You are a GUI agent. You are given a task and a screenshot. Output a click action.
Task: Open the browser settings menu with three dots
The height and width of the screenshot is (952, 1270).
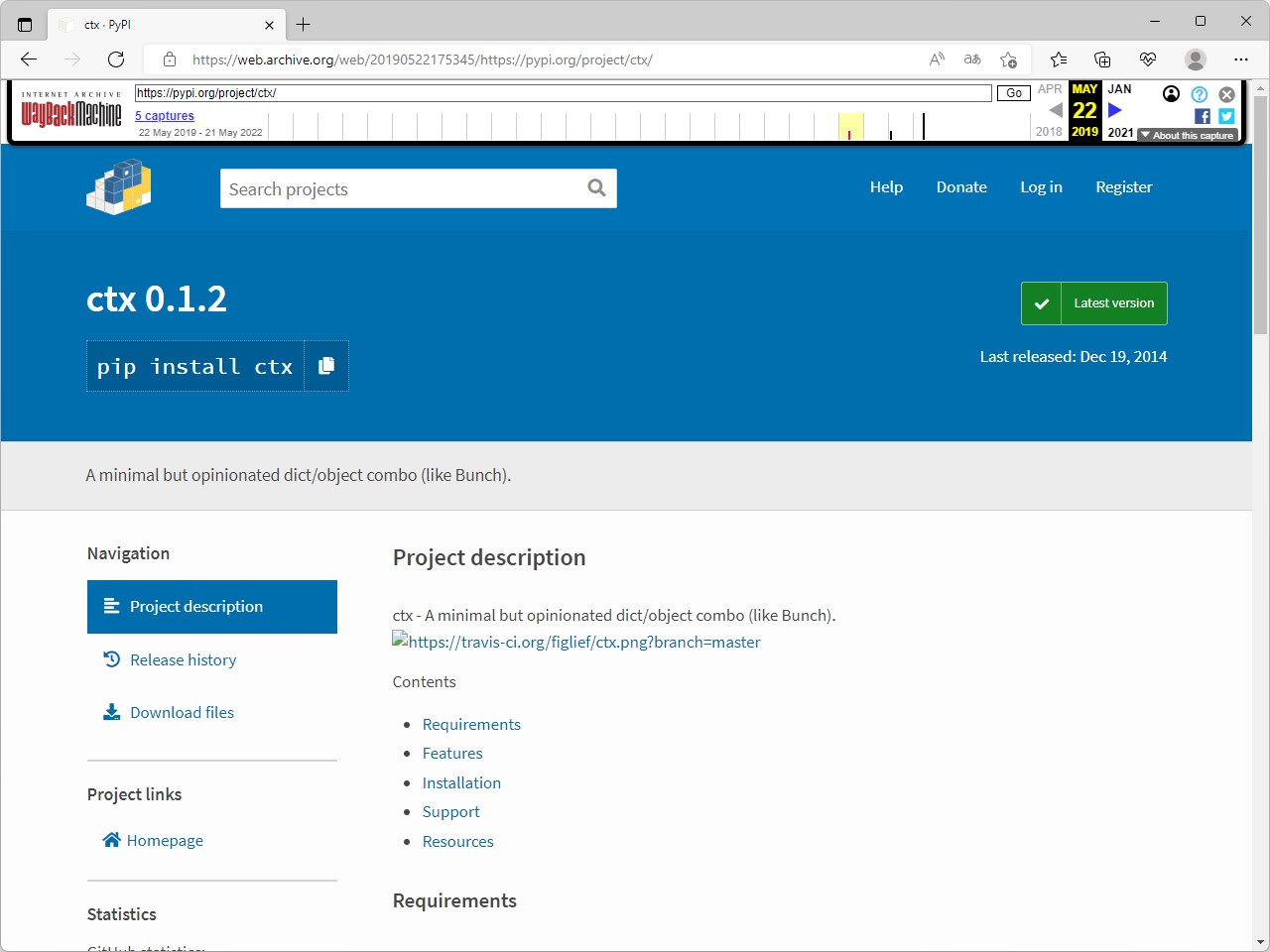[x=1241, y=59]
